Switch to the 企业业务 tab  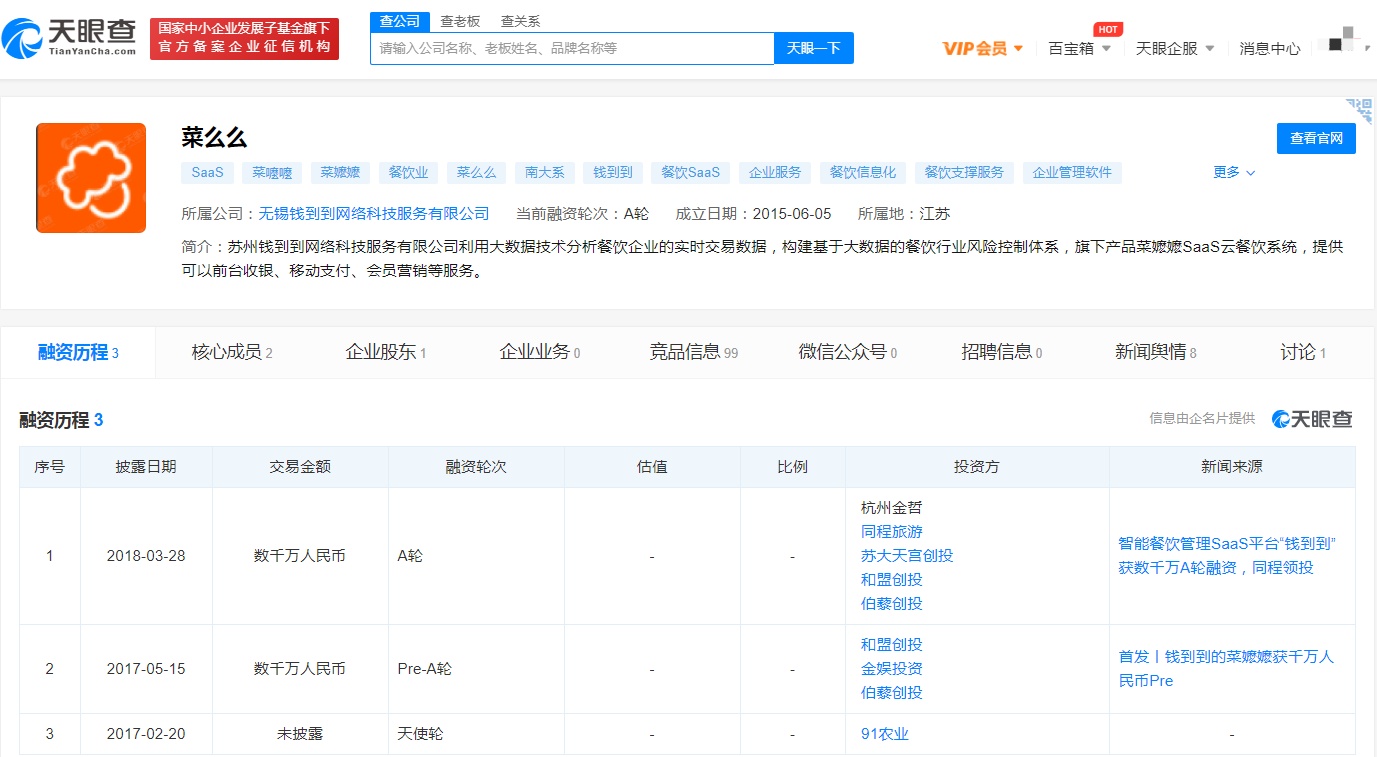pyautogui.click(x=540, y=352)
